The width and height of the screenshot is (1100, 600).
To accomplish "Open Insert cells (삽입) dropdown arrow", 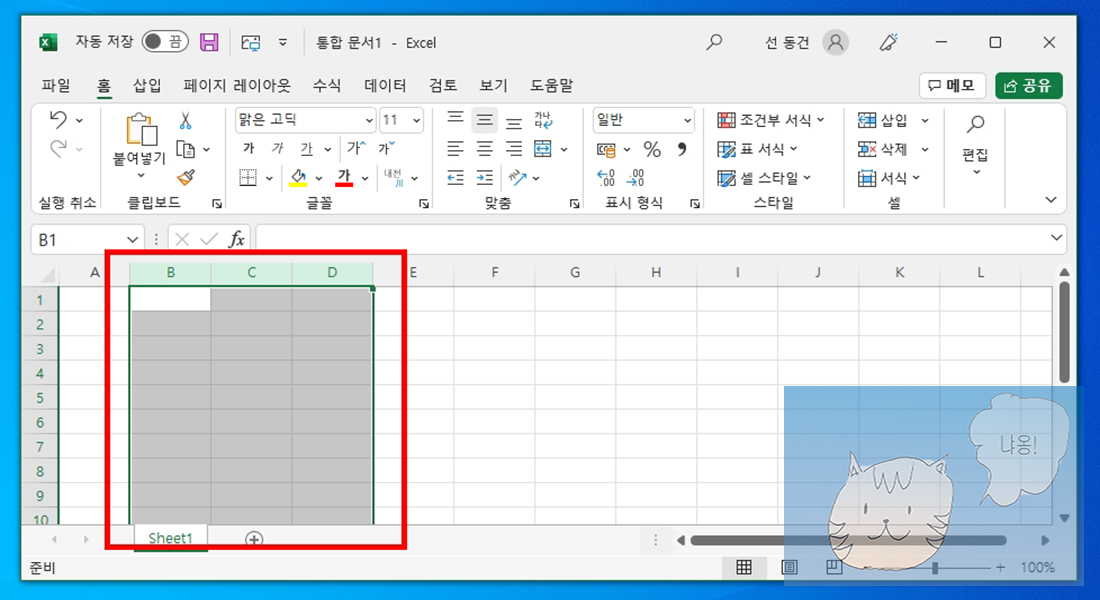I will click(x=925, y=121).
